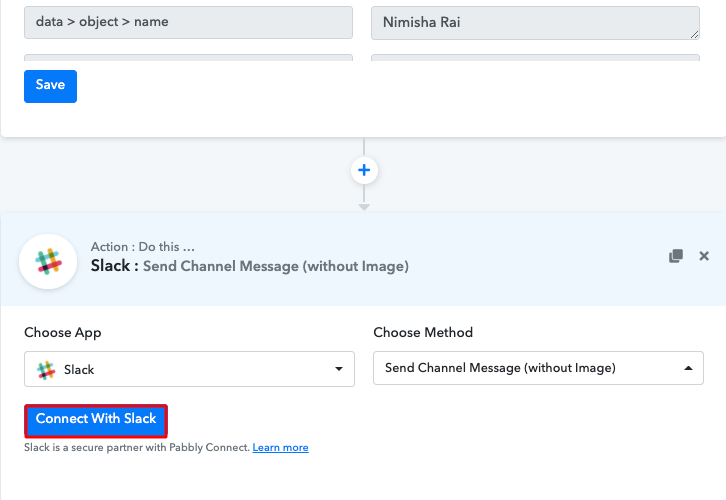The height and width of the screenshot is (500, 726).
Task: Click the 'data > object > name' field
Action: [x=188, y=22]
